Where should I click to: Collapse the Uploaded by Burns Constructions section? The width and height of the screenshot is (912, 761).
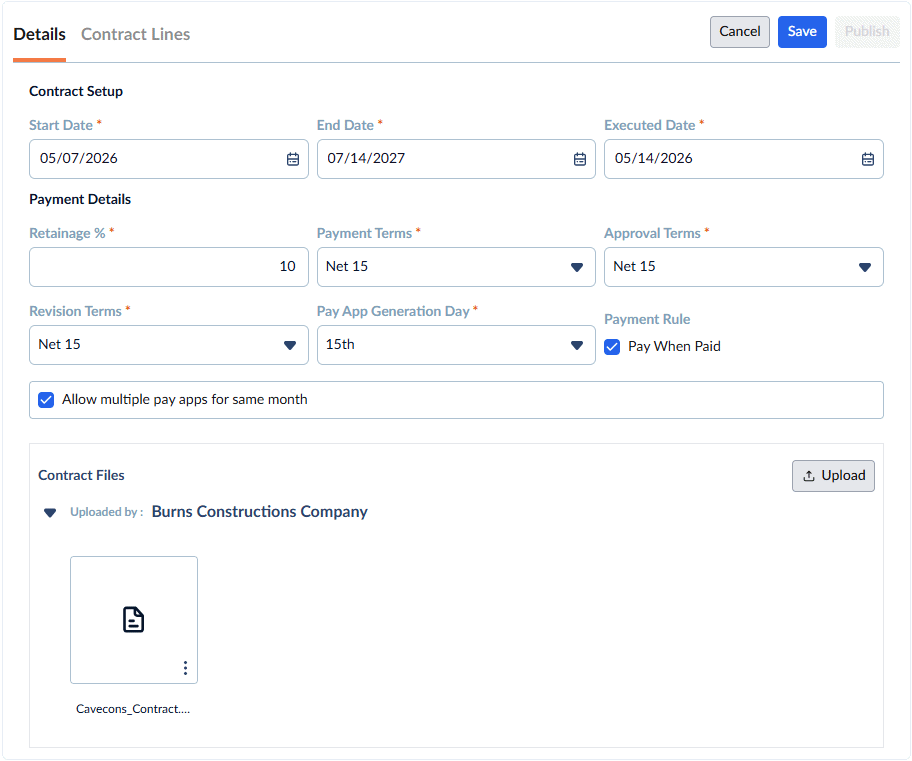point(50,513)
